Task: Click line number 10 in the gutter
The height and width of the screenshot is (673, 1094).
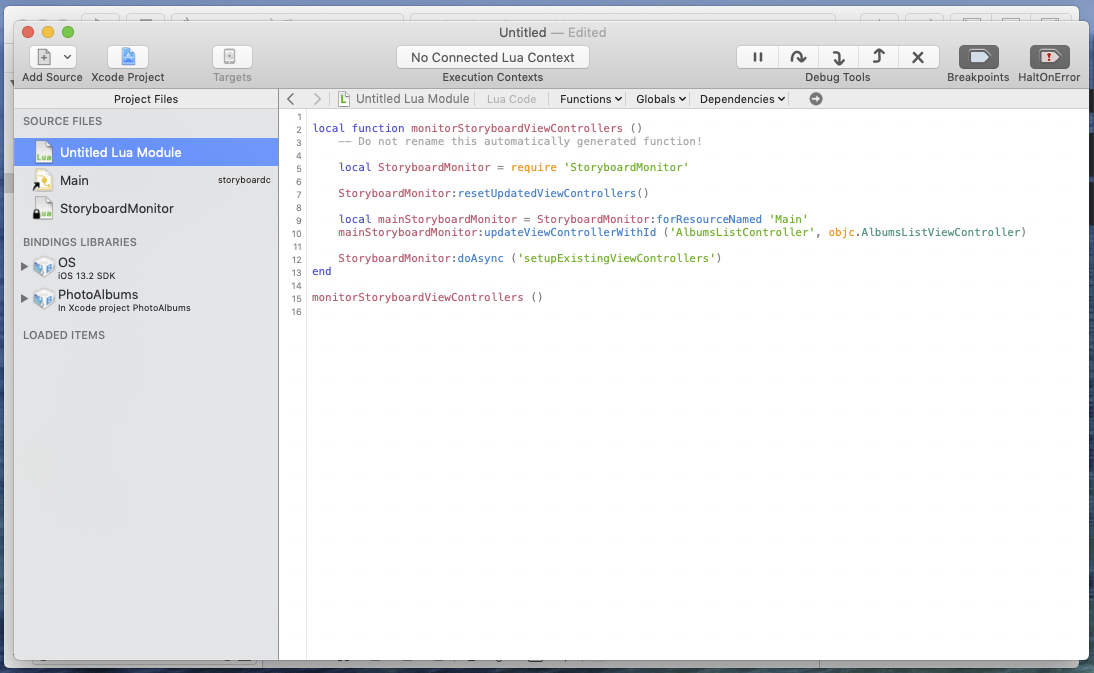Action: (297, 234)
